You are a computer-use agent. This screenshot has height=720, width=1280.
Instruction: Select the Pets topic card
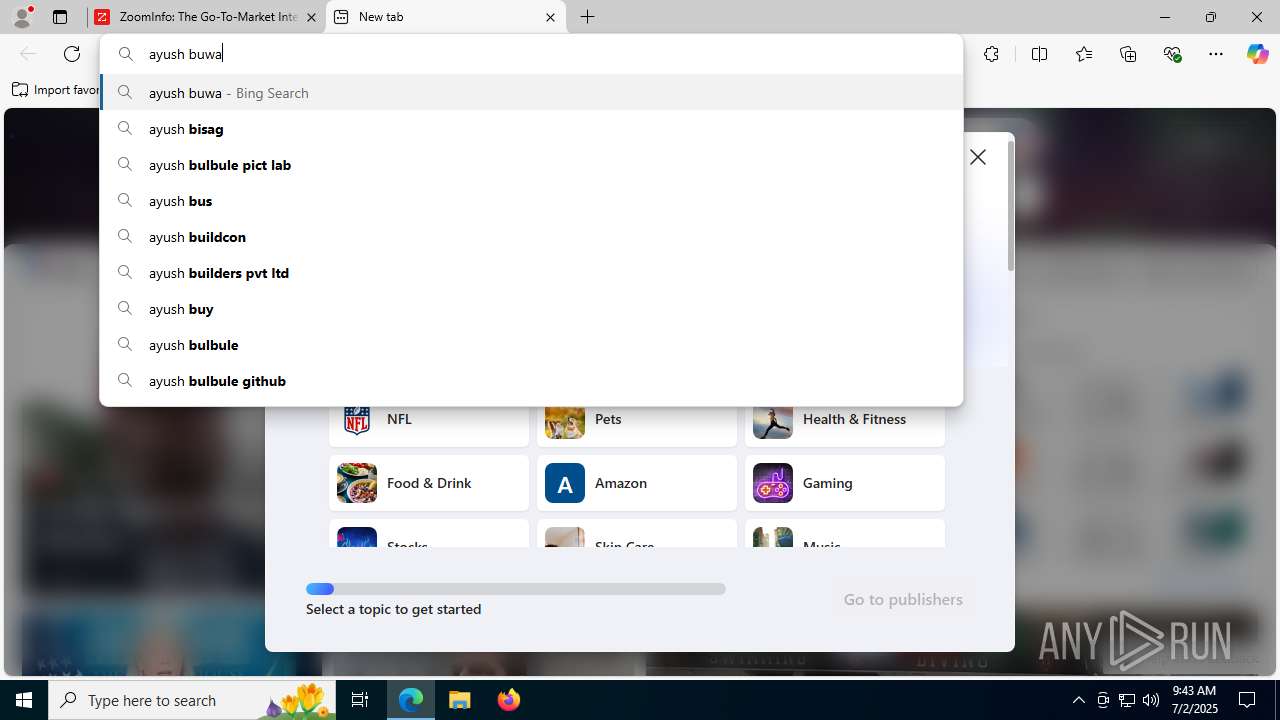(x=637, y=425)
